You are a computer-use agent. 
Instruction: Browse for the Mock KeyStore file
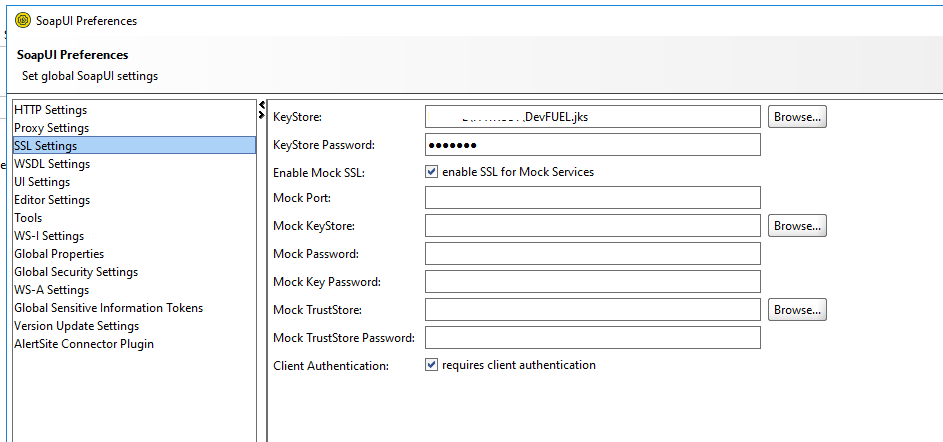[797, 226]
